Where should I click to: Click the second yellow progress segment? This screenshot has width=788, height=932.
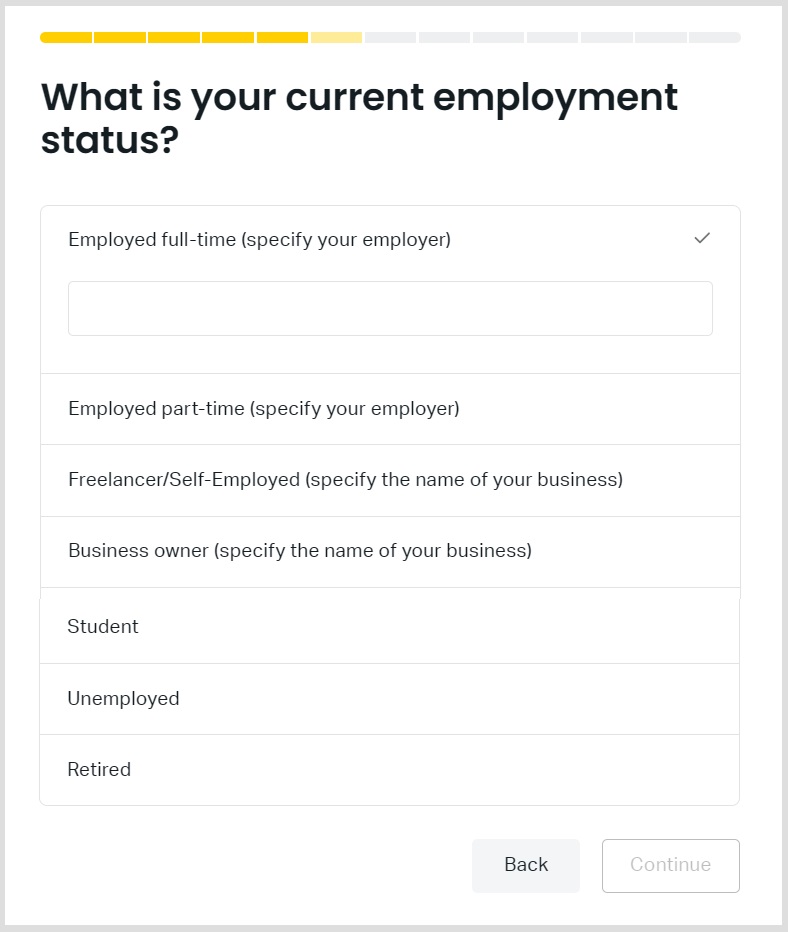click(x=120, y=38)
